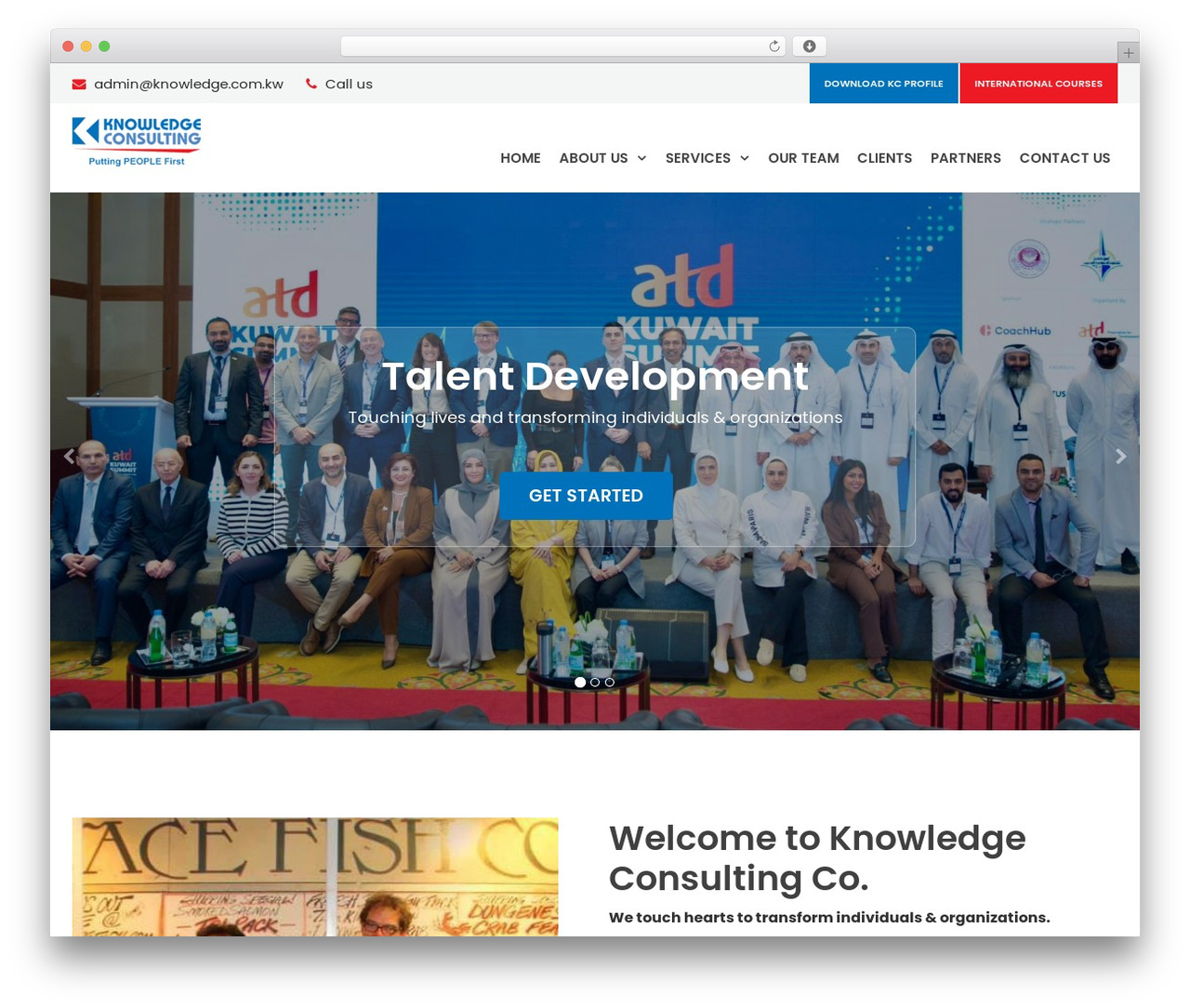Click the Putting PEOPLE First tagline

point(137,162)
